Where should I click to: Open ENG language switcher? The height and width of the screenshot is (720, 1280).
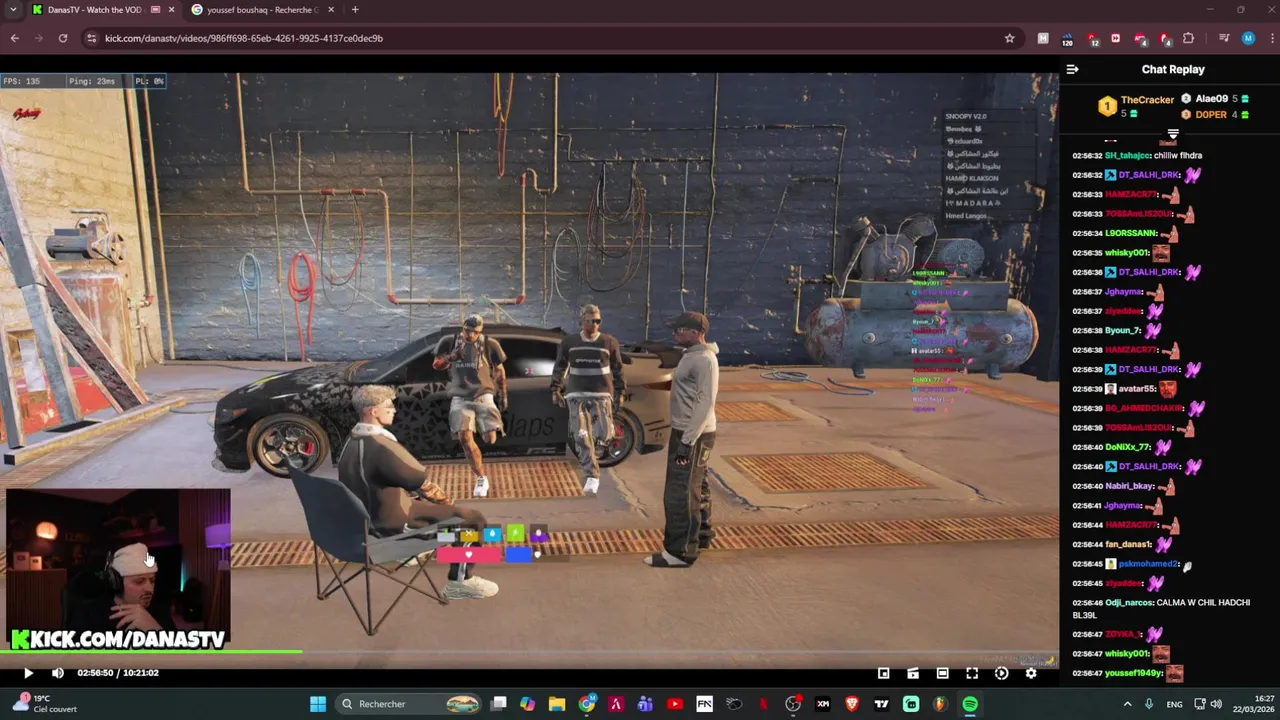[1174, 704]
